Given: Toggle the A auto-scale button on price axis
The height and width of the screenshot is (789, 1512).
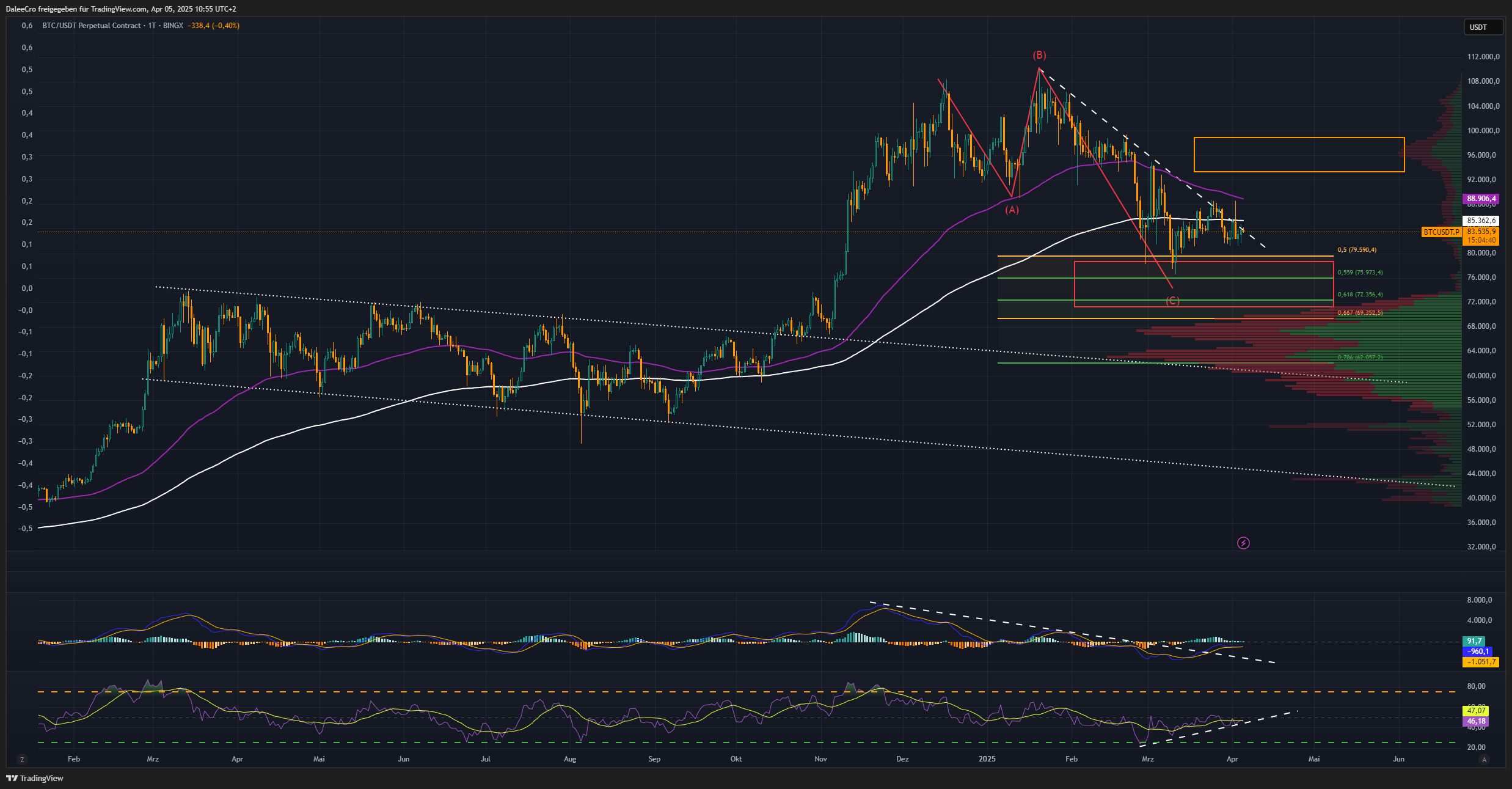Looking at the screenshot, I should pyautogui.click(x=1484, y=760).
